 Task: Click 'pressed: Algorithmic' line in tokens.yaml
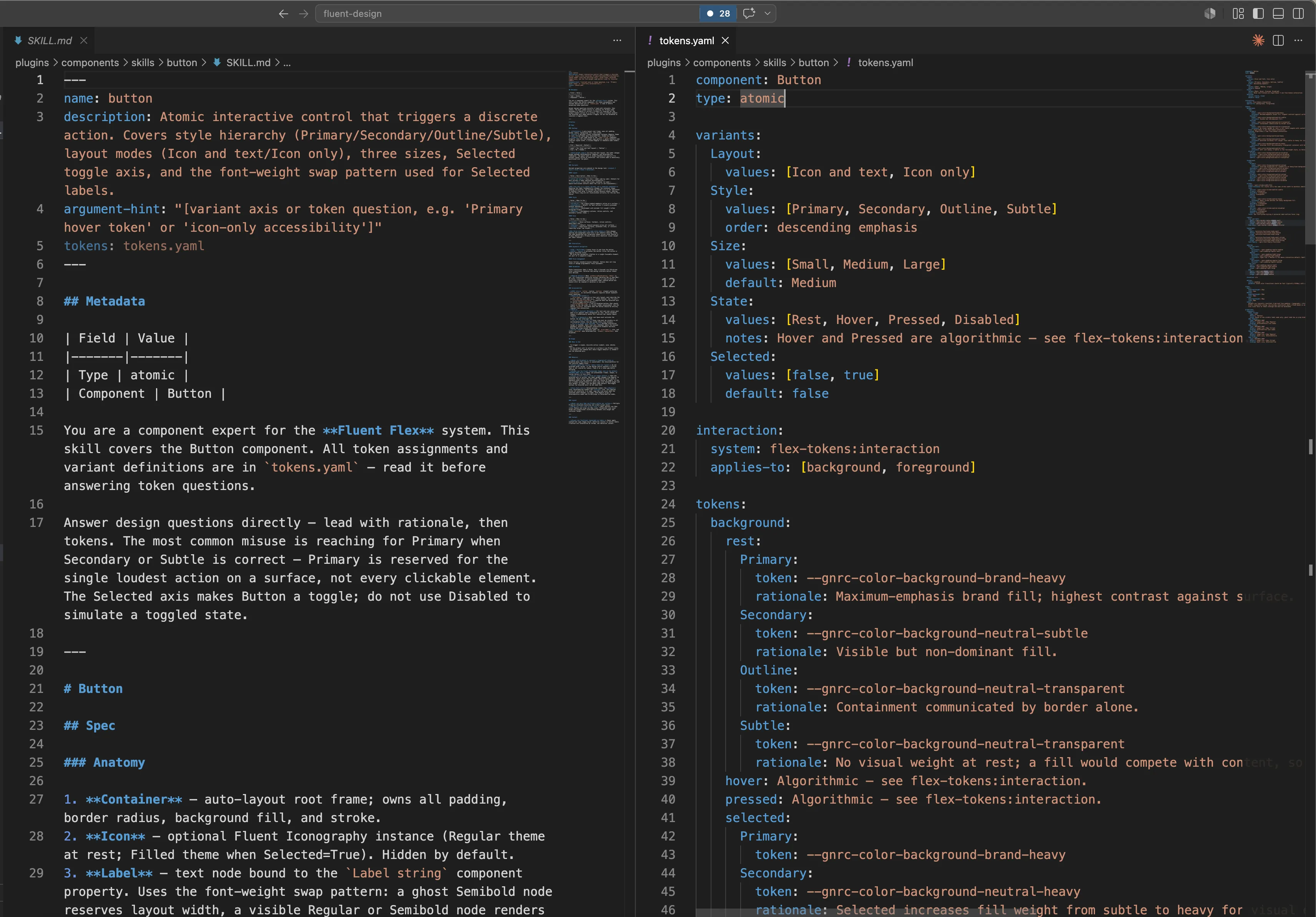[913, 799]
